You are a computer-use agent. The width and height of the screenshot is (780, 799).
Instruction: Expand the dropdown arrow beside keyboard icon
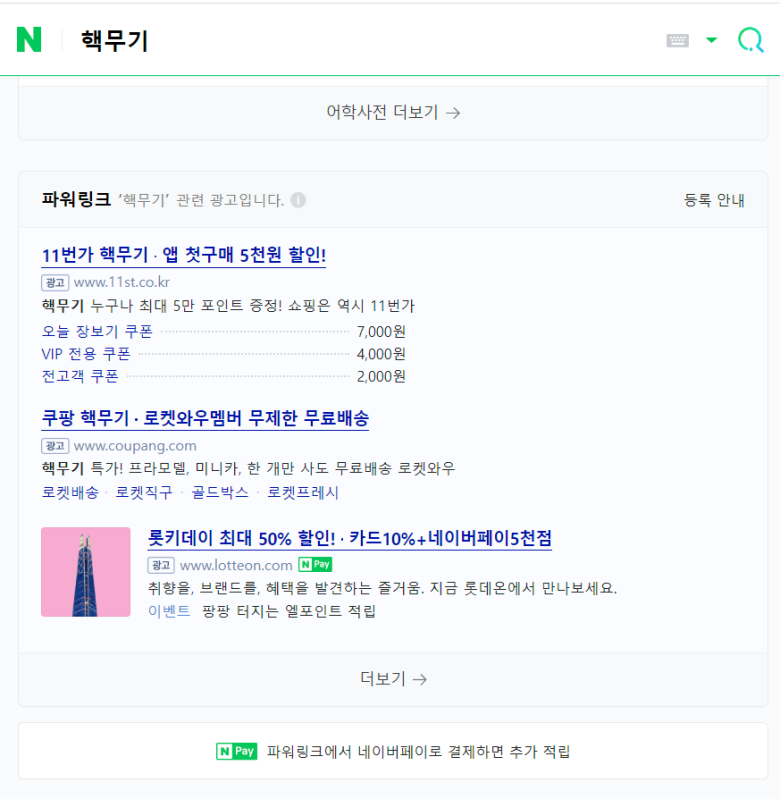tap(711, 40)
